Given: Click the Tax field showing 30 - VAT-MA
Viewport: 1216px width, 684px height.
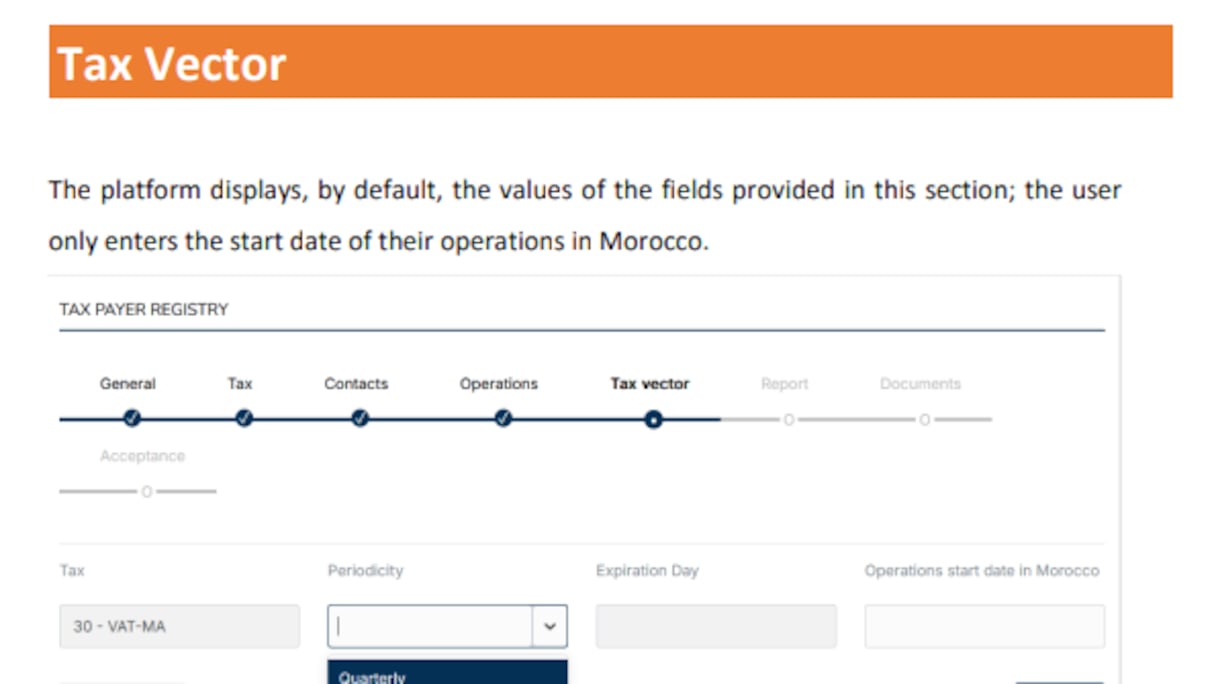Looking at the screenshot, I should [x=179, y=626].
